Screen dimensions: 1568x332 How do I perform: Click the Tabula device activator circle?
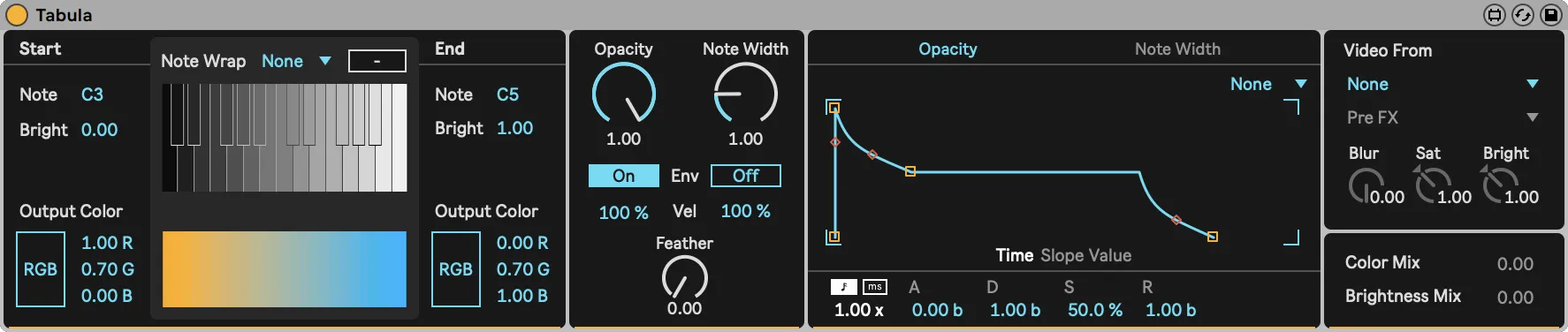coord(17,15)
